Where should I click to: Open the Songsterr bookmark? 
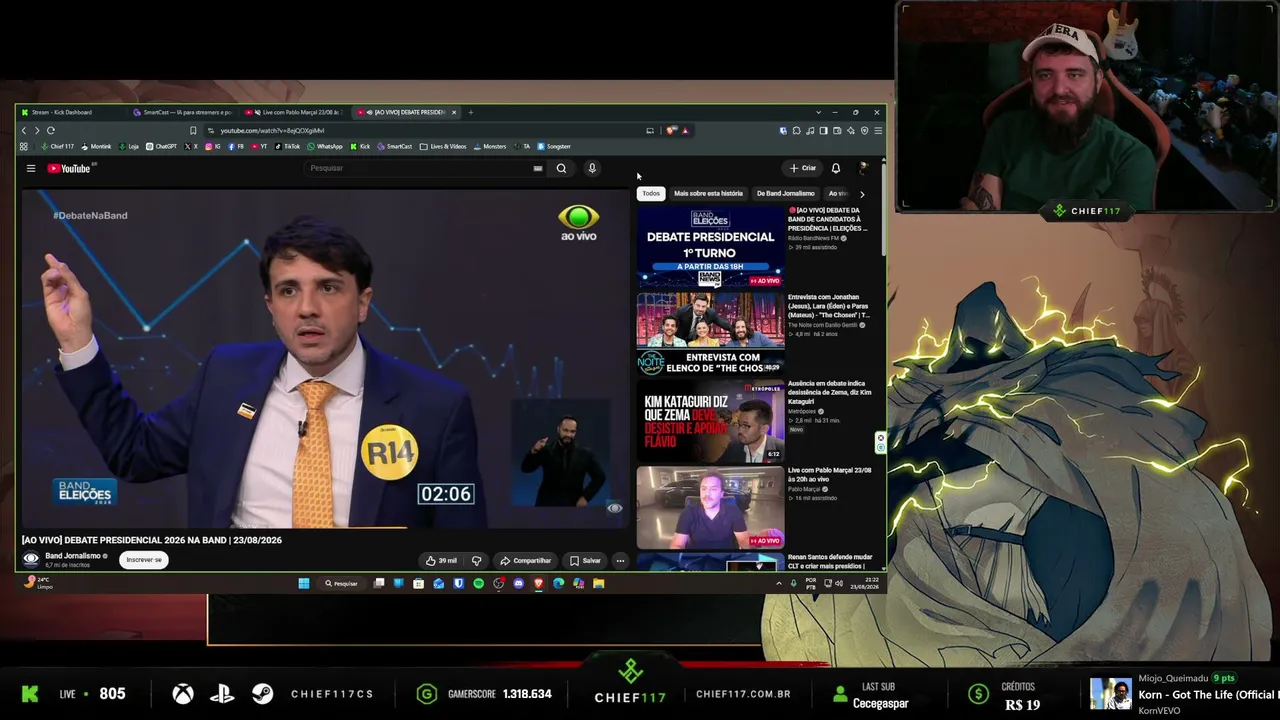click(x=554, y=146)
